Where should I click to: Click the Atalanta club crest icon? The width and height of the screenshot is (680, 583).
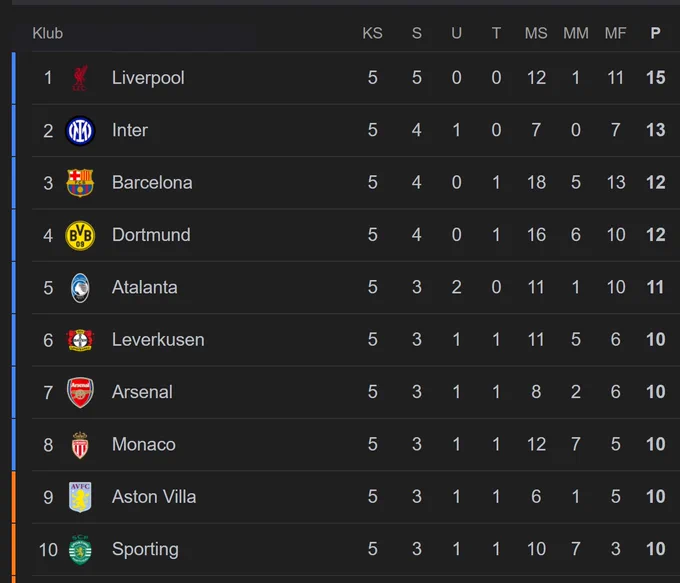click(x=80, y=288)
